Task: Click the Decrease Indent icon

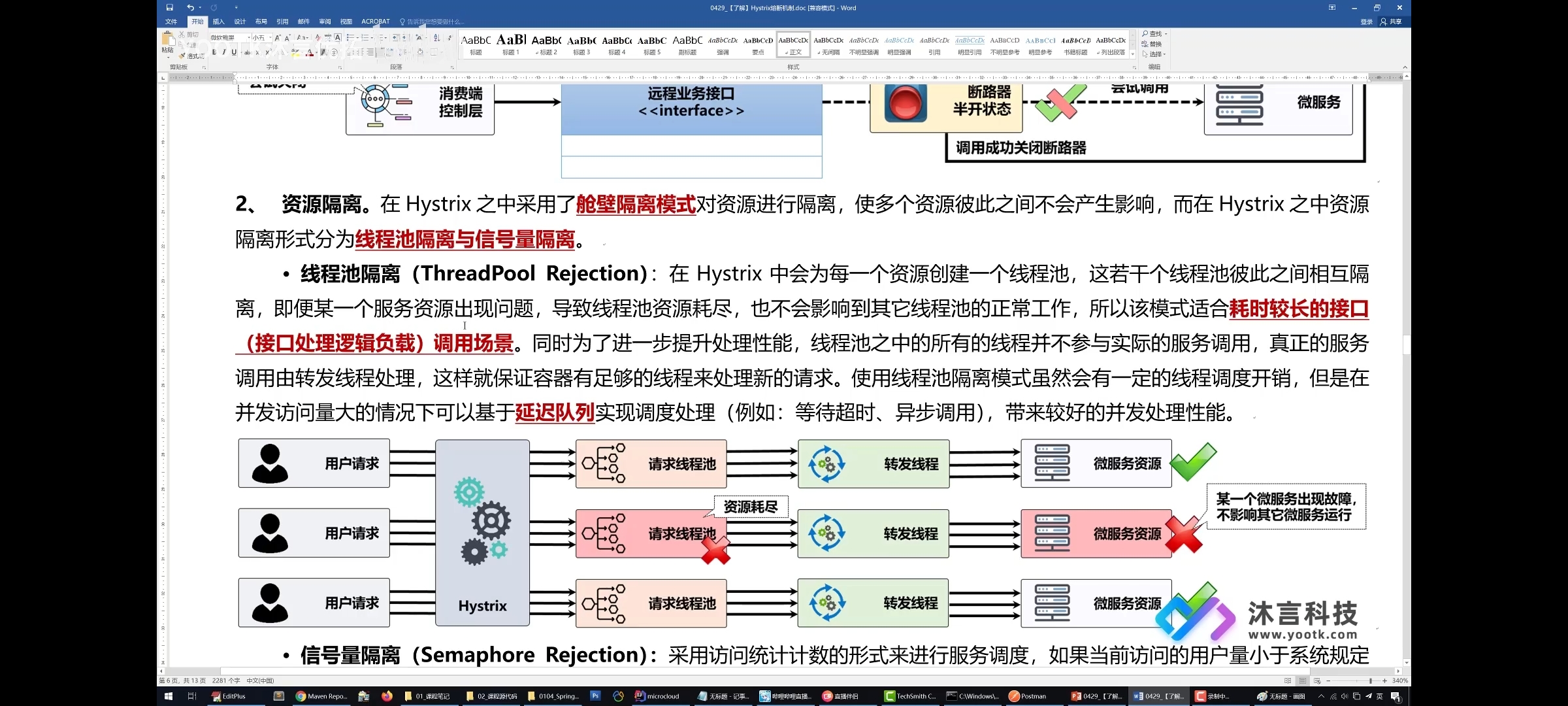Action: click(x=397, y=38)
